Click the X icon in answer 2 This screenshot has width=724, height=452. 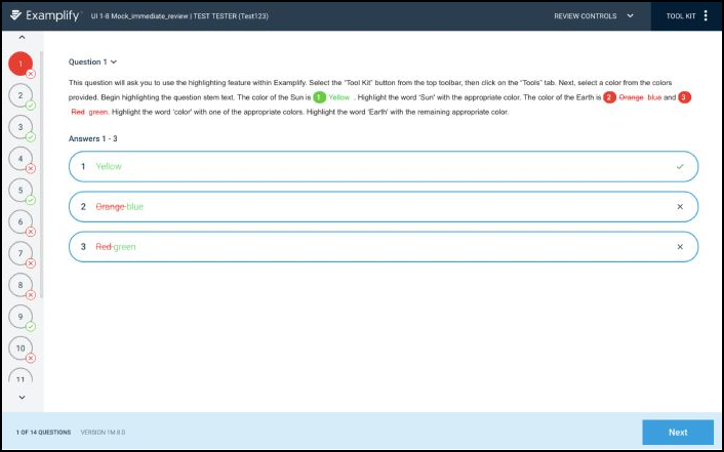(x=680, y=207)
